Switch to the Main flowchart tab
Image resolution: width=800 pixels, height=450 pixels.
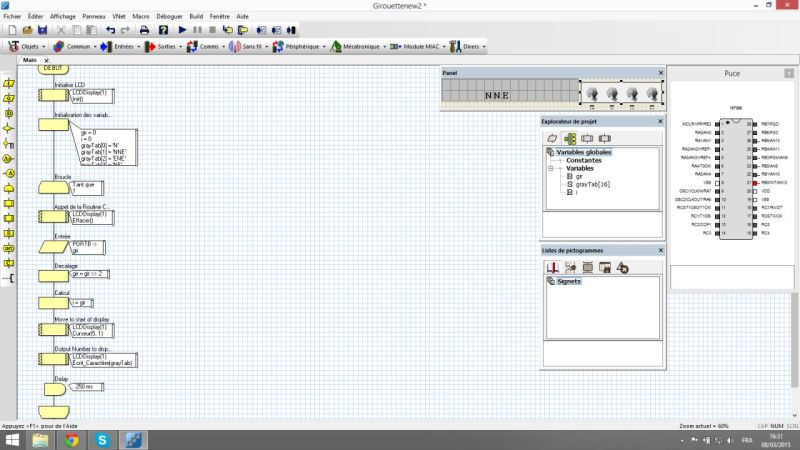[30, 60]
